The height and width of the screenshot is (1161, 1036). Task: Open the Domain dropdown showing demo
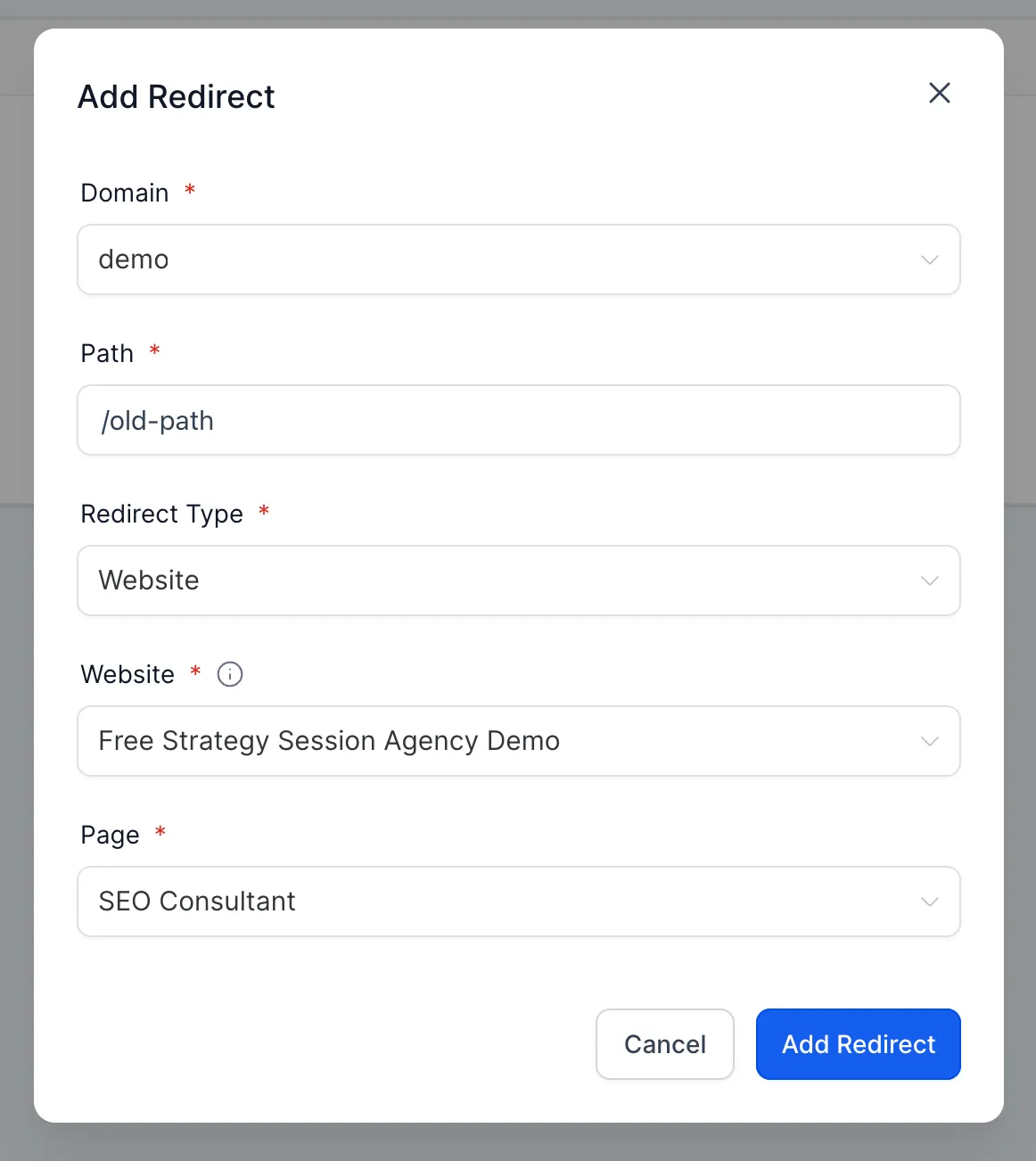[499, 259]
